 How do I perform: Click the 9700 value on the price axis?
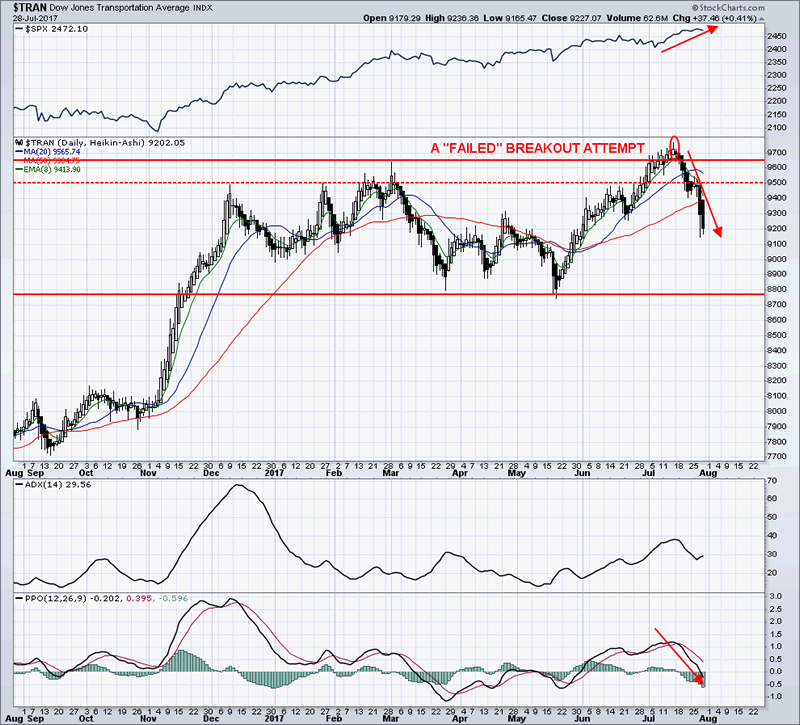click(x=777, y=152)
